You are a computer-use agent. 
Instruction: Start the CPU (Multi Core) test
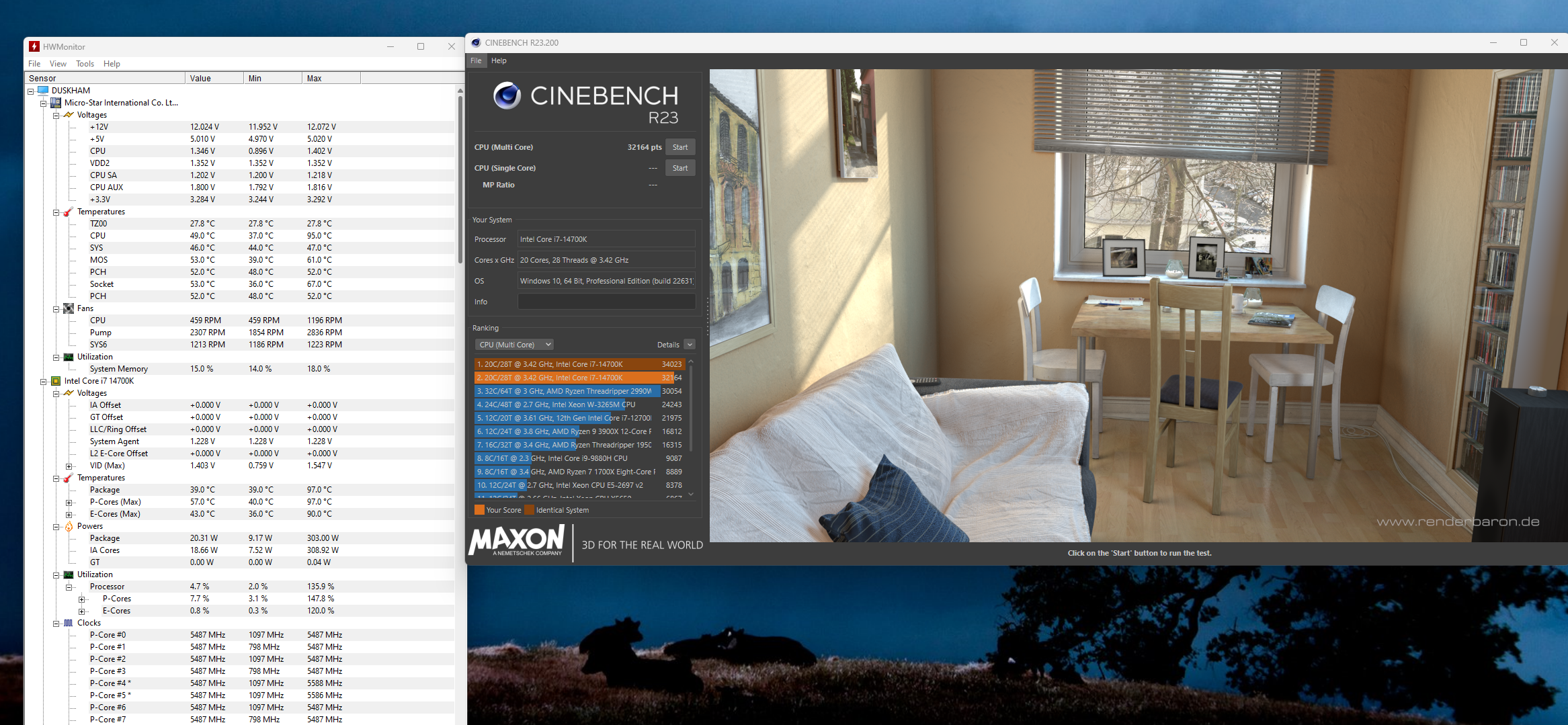tap(680, 147)
